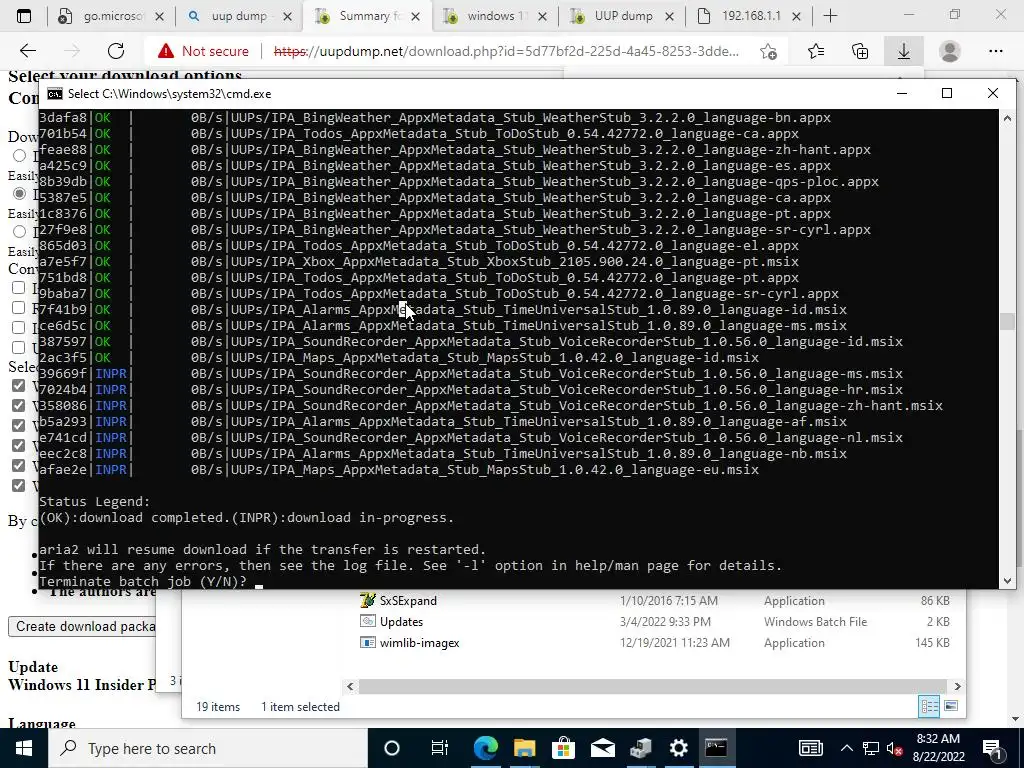
Task: Click the 1/10/2016 7:15 AM date cell
Action: point(669,601)
